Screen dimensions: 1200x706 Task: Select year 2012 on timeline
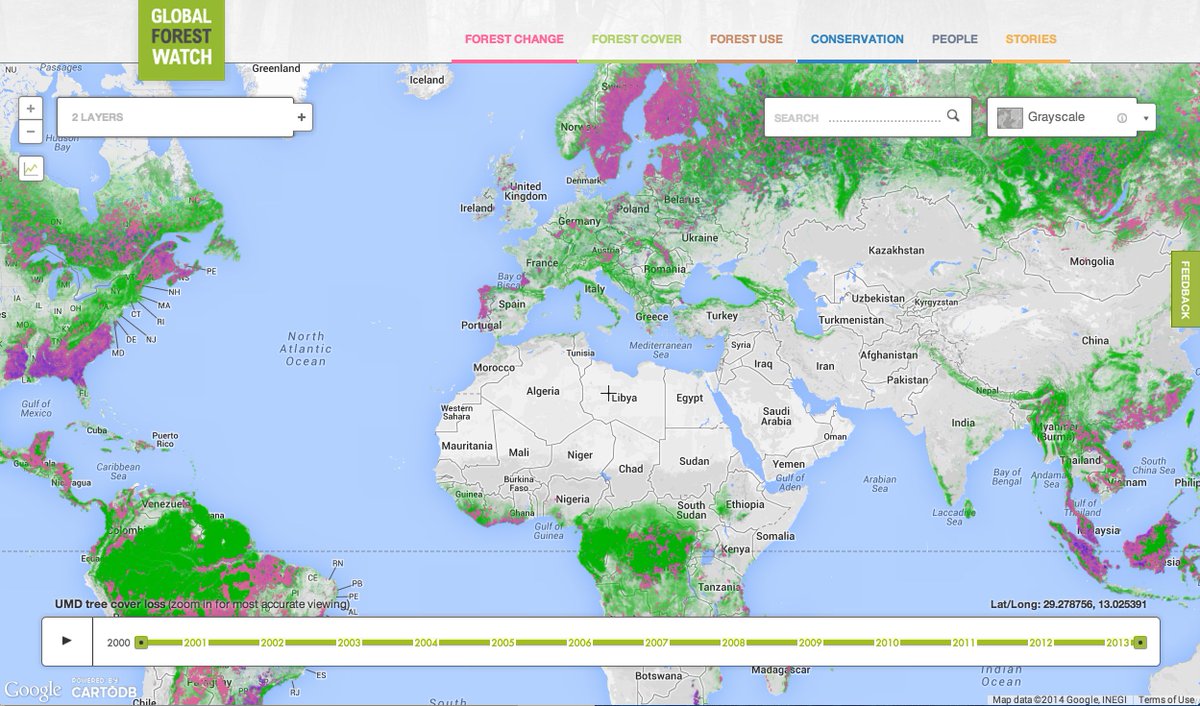1041,642
